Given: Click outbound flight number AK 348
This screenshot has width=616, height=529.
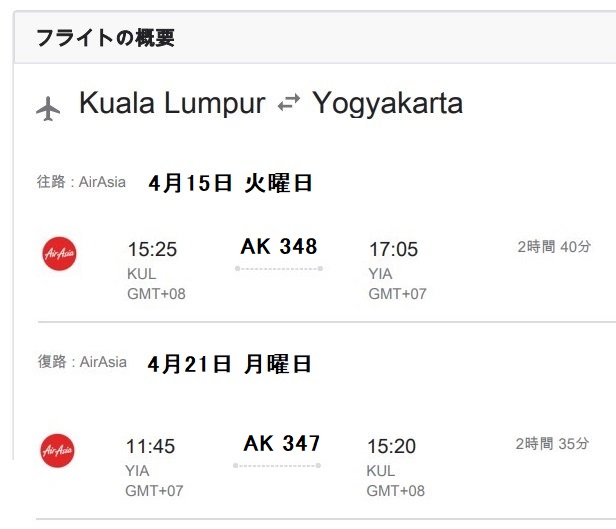Looking at the screenshot, I should click(279, 246).
